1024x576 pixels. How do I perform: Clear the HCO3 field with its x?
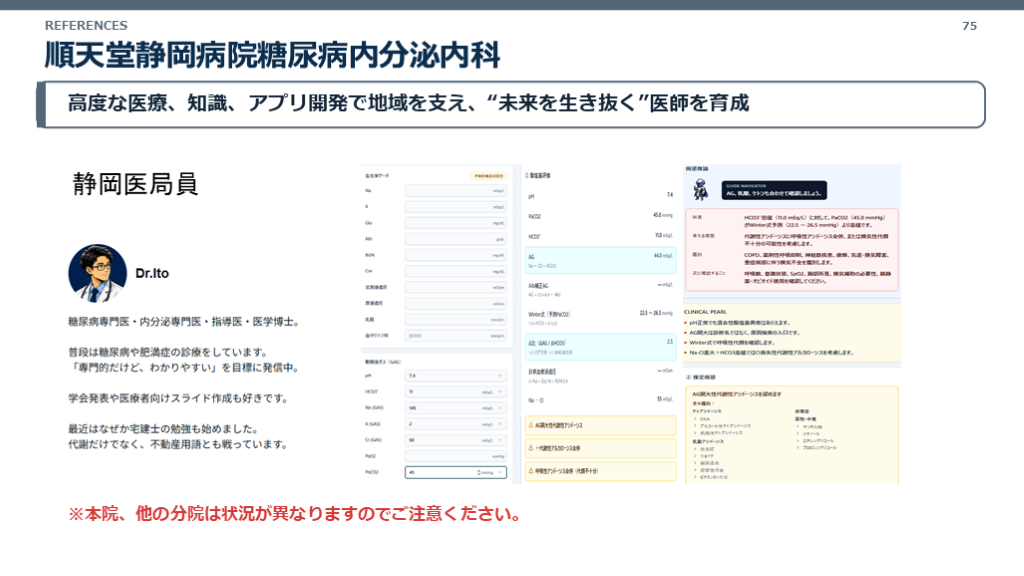[x=500, y=392]
